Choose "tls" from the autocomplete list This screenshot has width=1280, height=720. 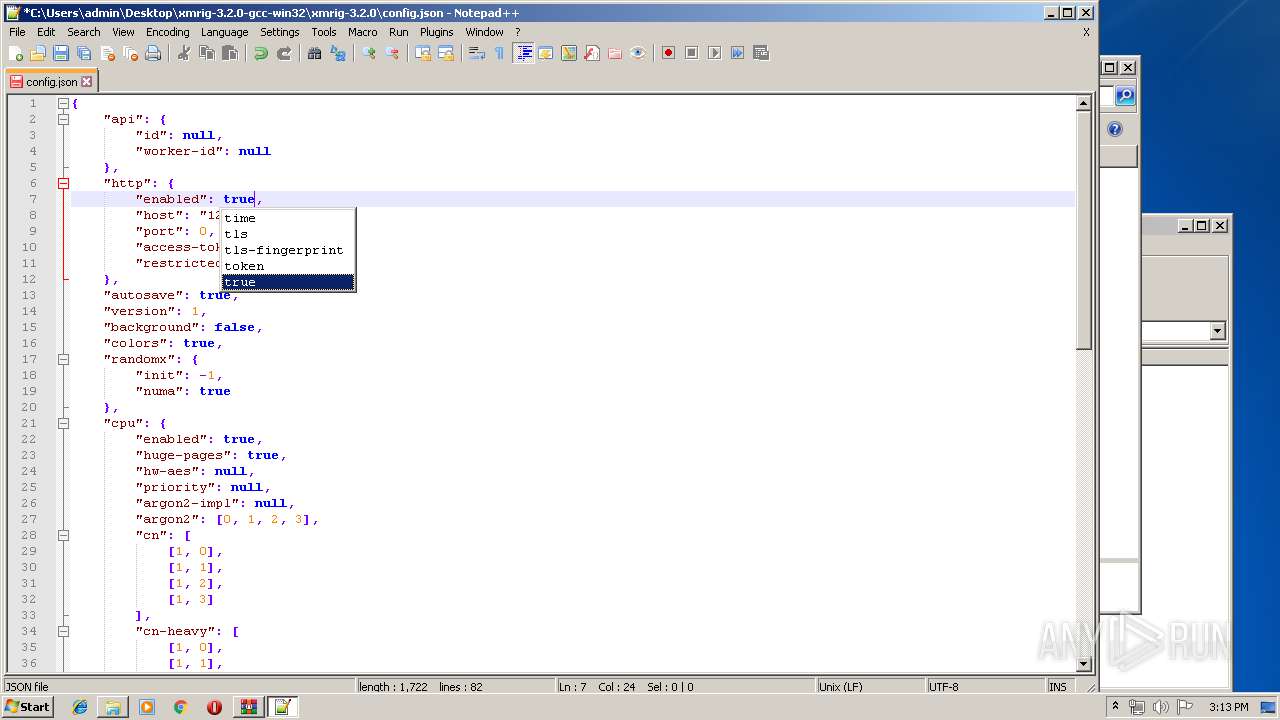288,234
